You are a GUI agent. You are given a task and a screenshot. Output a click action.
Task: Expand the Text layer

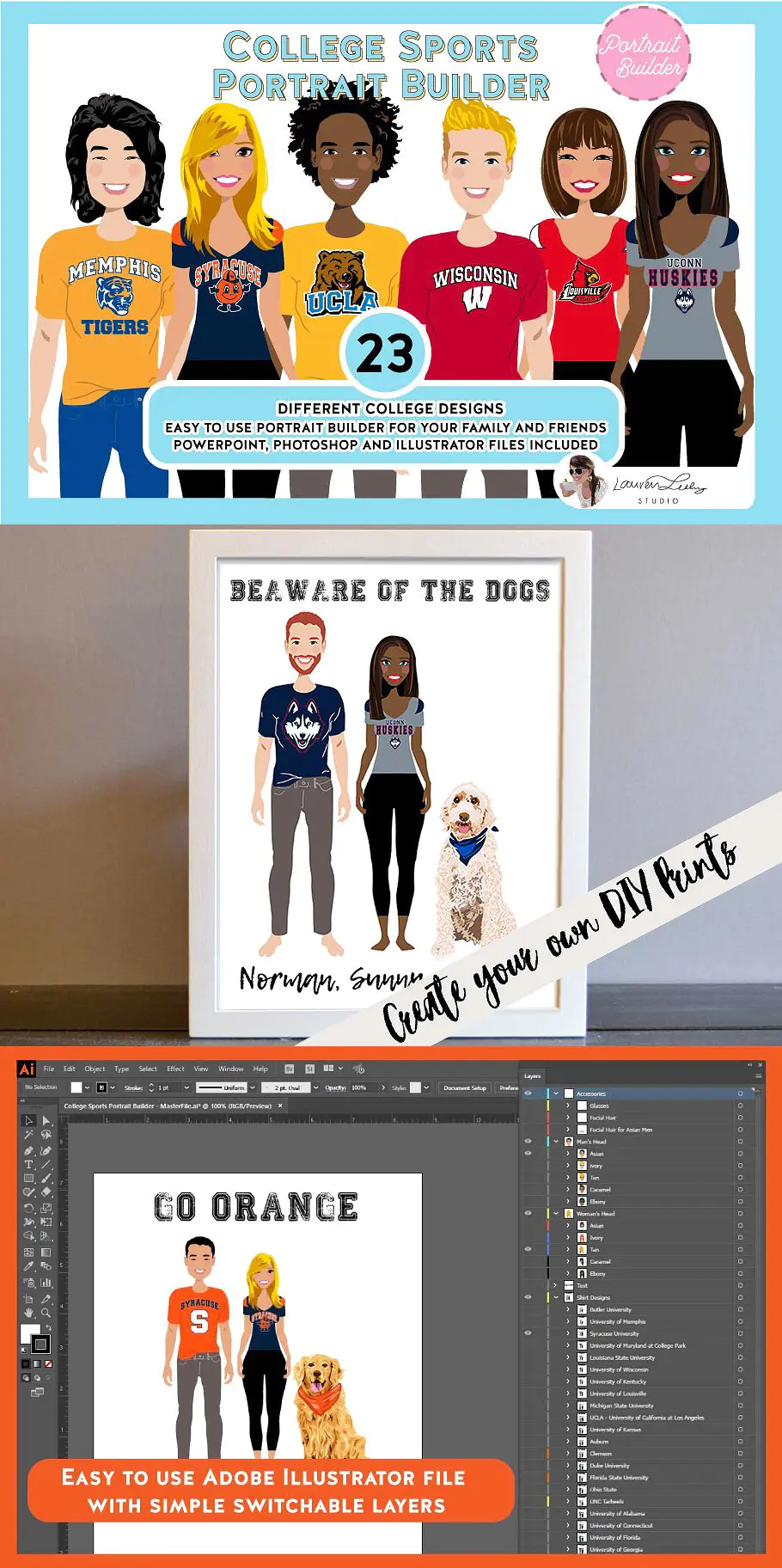[x=556, y=1285]
